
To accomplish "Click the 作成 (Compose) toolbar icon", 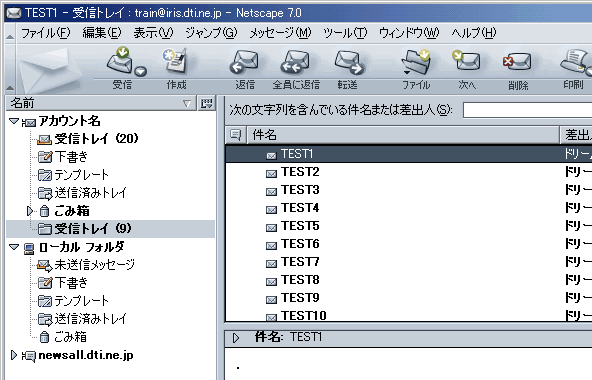I will [x=176, y=61].
